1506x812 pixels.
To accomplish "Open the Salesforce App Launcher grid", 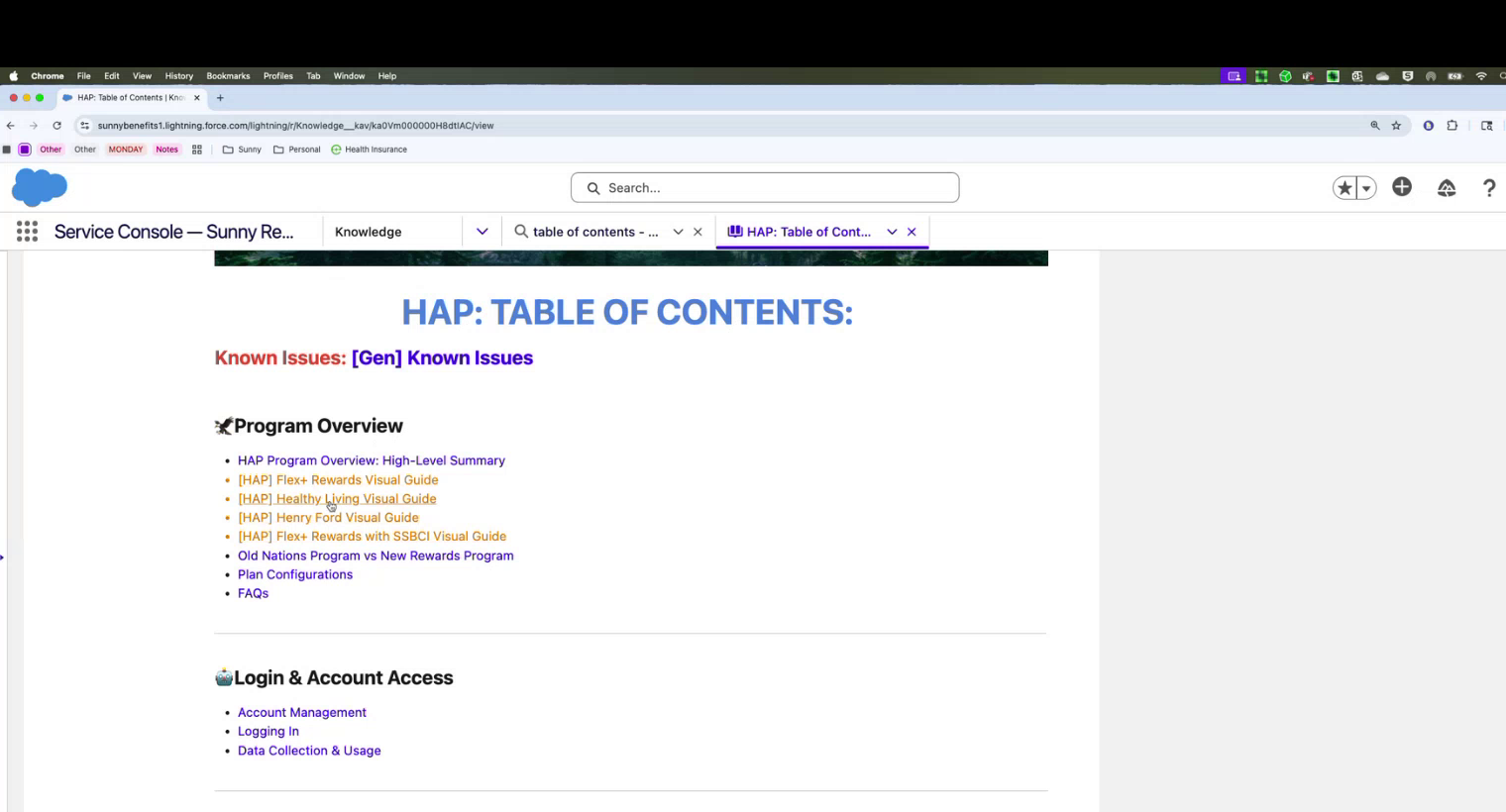I will (x=27, y=231).
